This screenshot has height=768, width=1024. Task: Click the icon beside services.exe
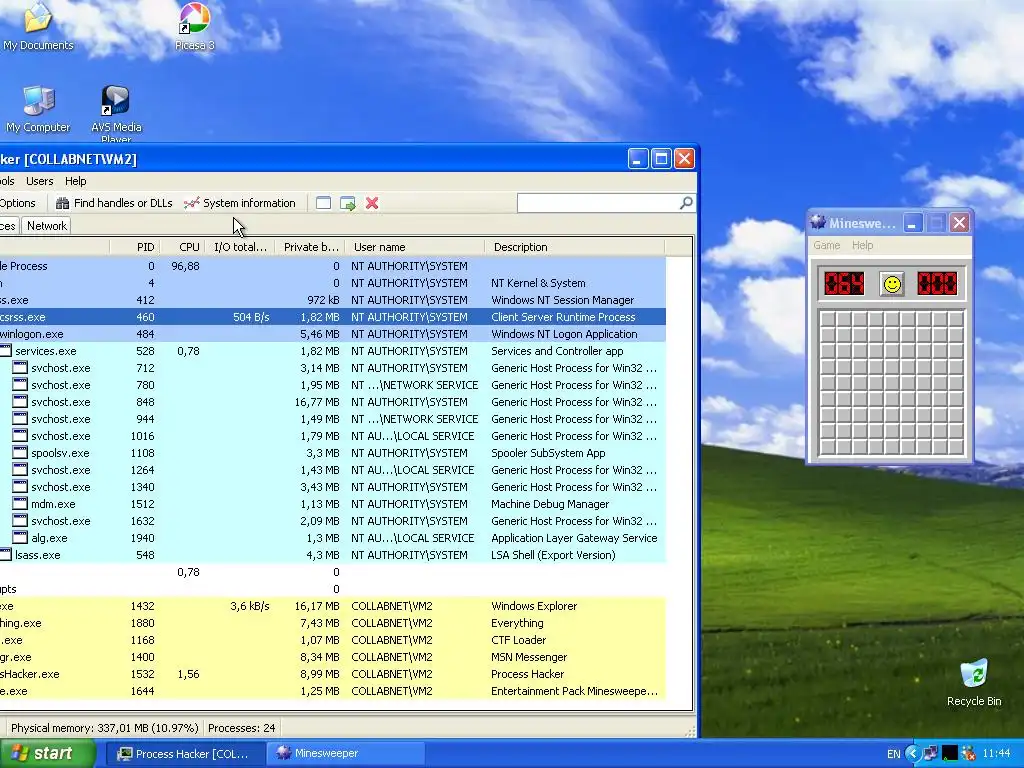[5, 351]
